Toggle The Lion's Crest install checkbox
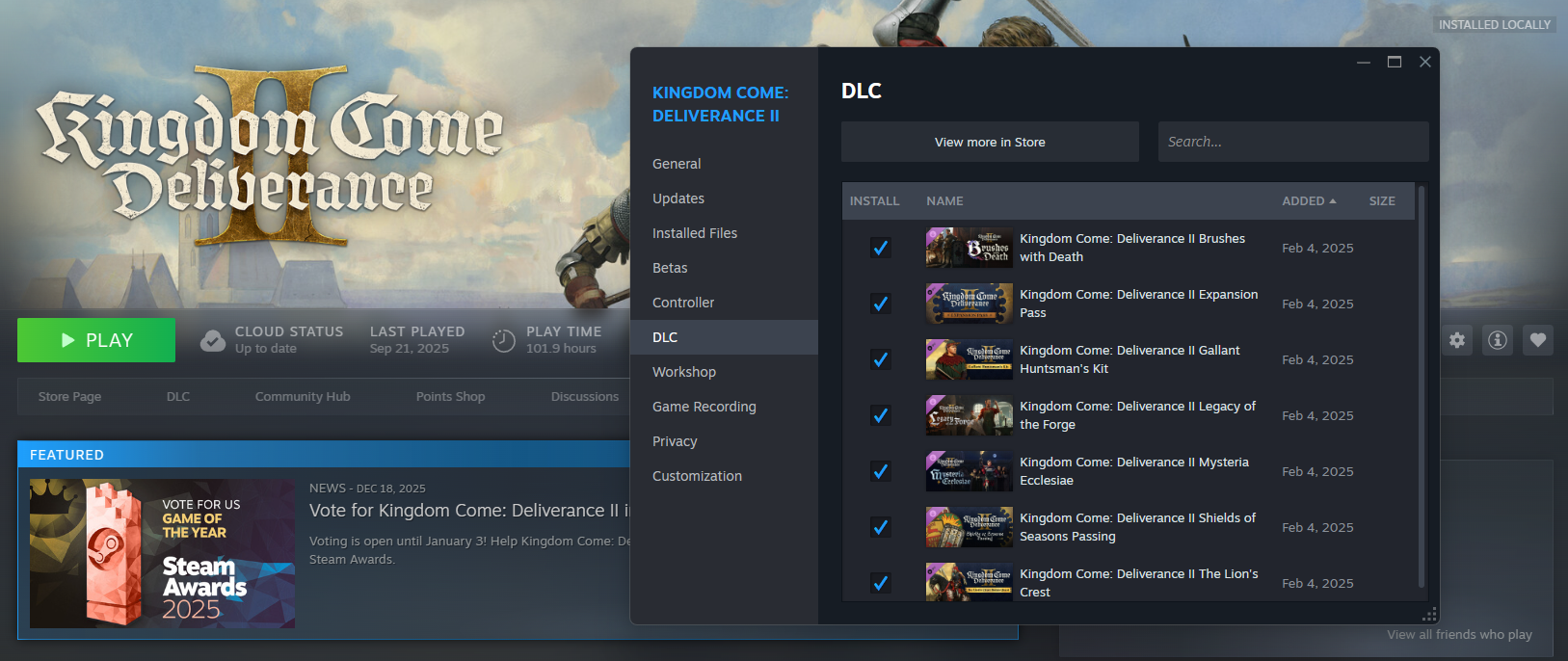This screenshot has width=1568, height=661. click(880, 583)
